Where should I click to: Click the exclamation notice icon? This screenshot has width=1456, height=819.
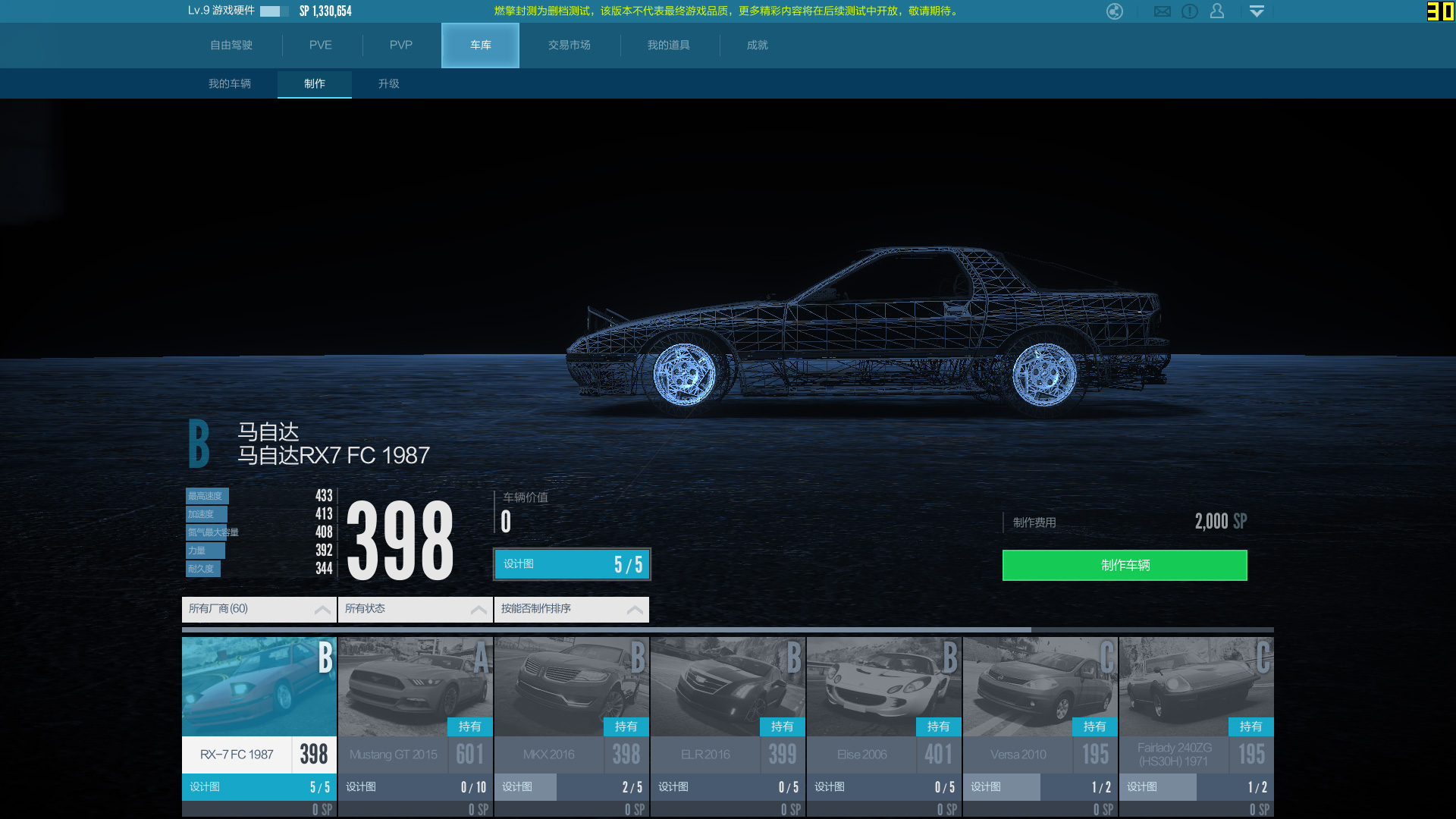coord(1190,11)
